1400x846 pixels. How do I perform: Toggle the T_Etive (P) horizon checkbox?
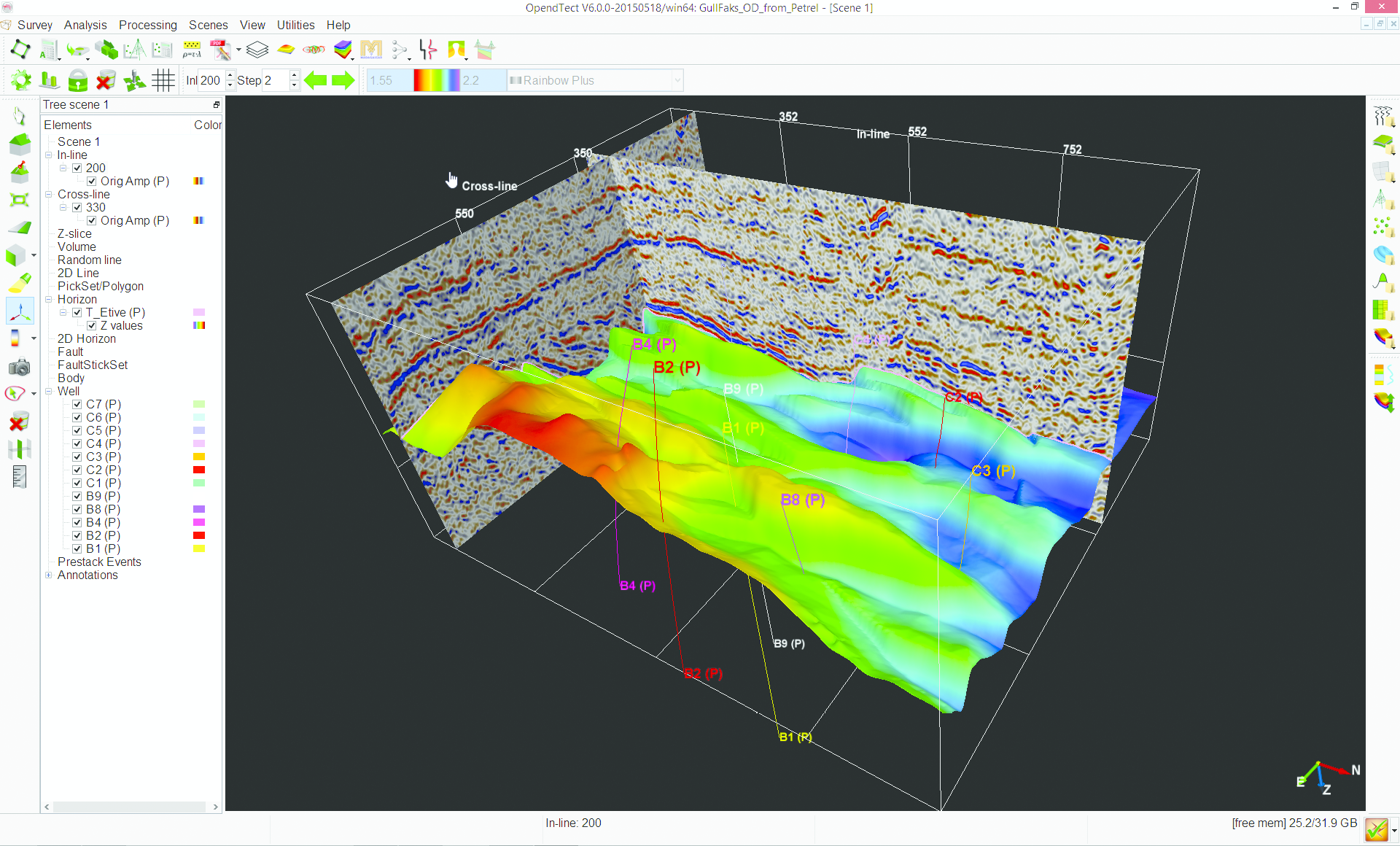(77, 312)
